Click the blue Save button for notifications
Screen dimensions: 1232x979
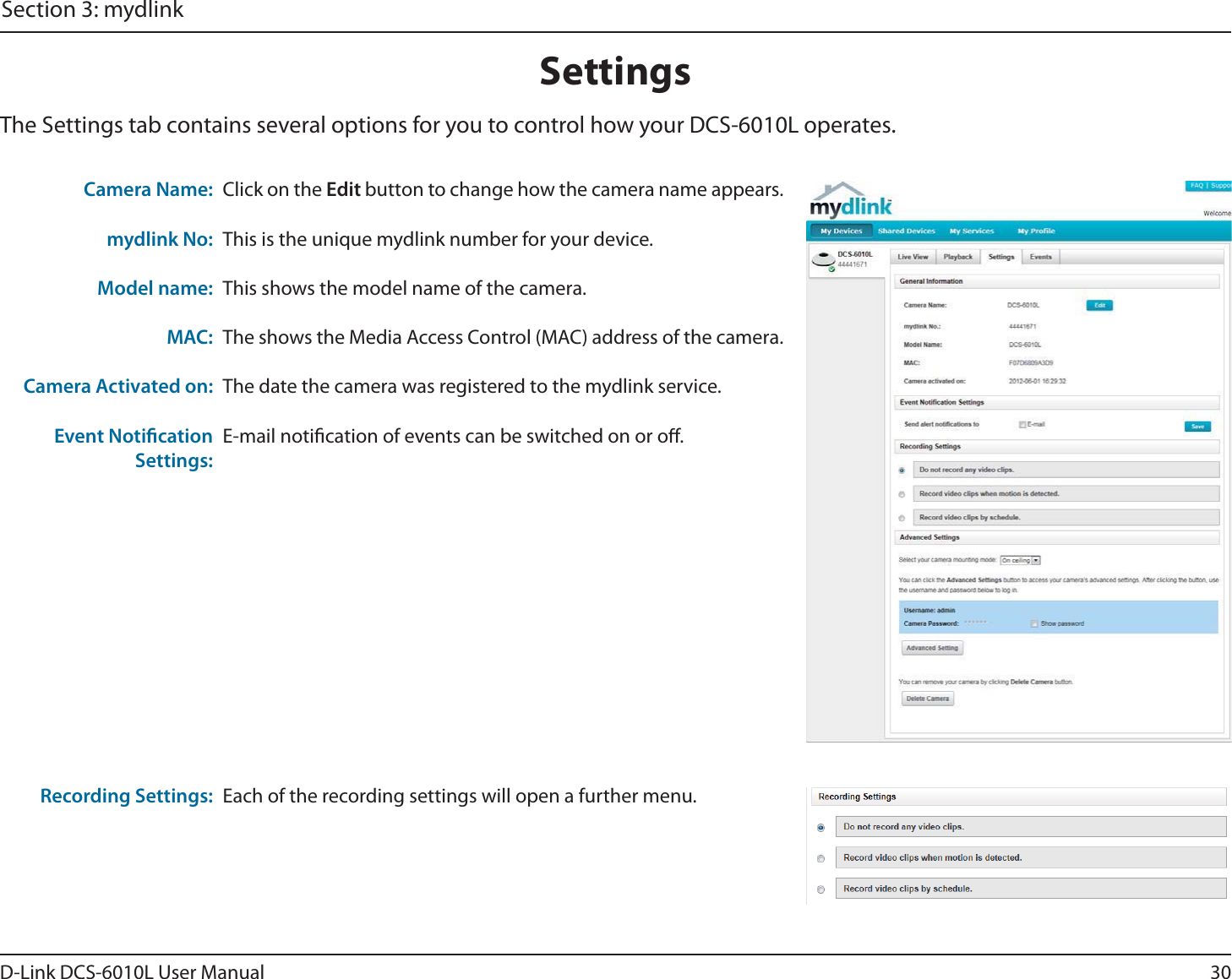1197,427
